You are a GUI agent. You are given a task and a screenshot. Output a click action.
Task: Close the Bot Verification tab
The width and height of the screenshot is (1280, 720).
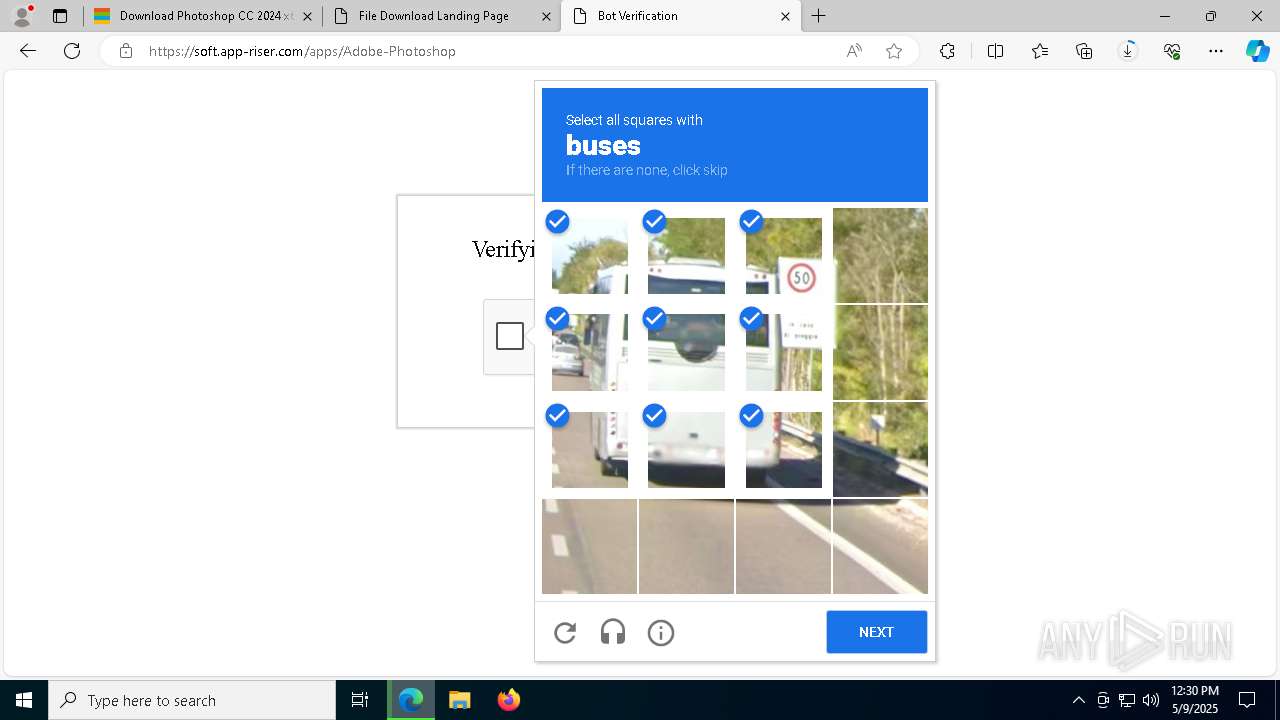coord(785,16)
